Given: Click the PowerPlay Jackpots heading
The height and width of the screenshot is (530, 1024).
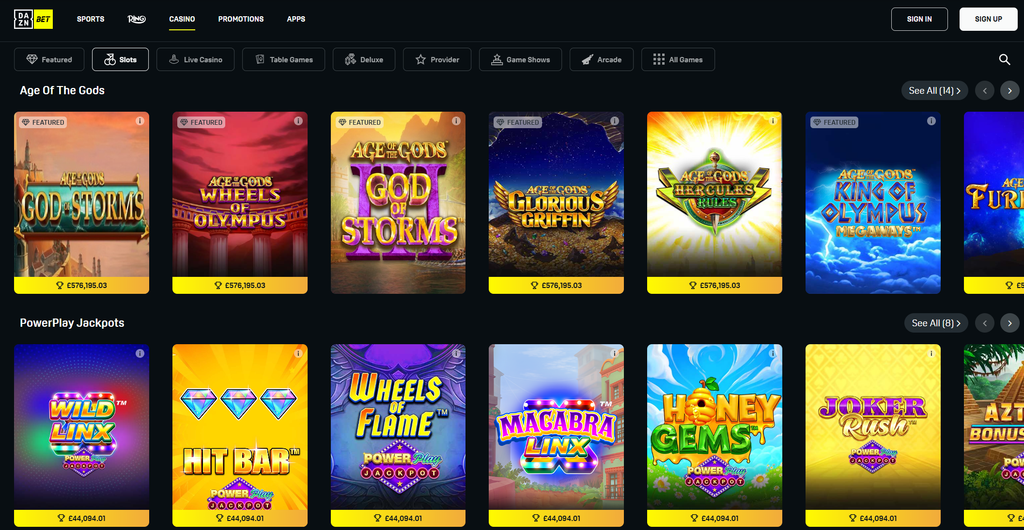Looking at the screenshot, I should tap(72, 322).
